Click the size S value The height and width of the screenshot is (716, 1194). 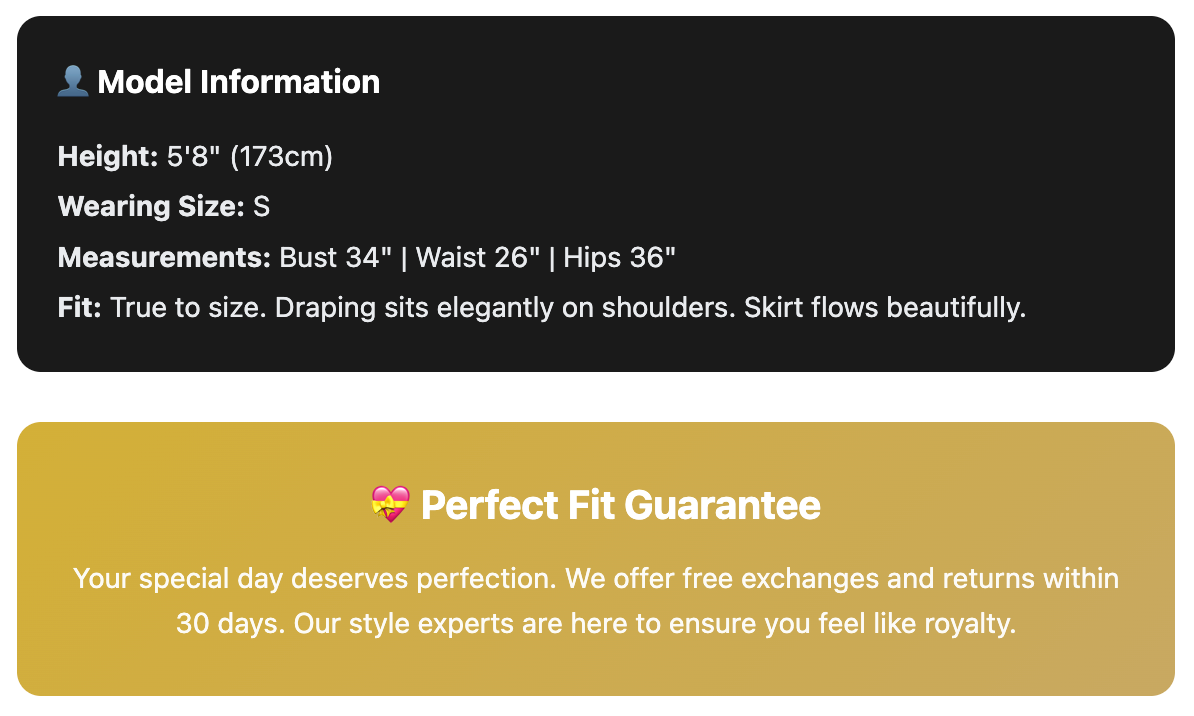(262, 206)
